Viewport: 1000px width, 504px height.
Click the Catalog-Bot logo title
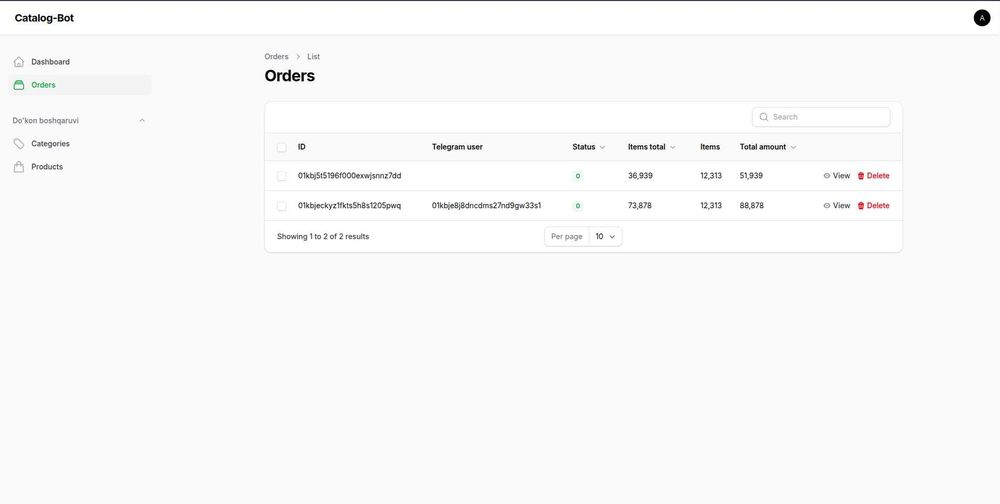[44, 18]
